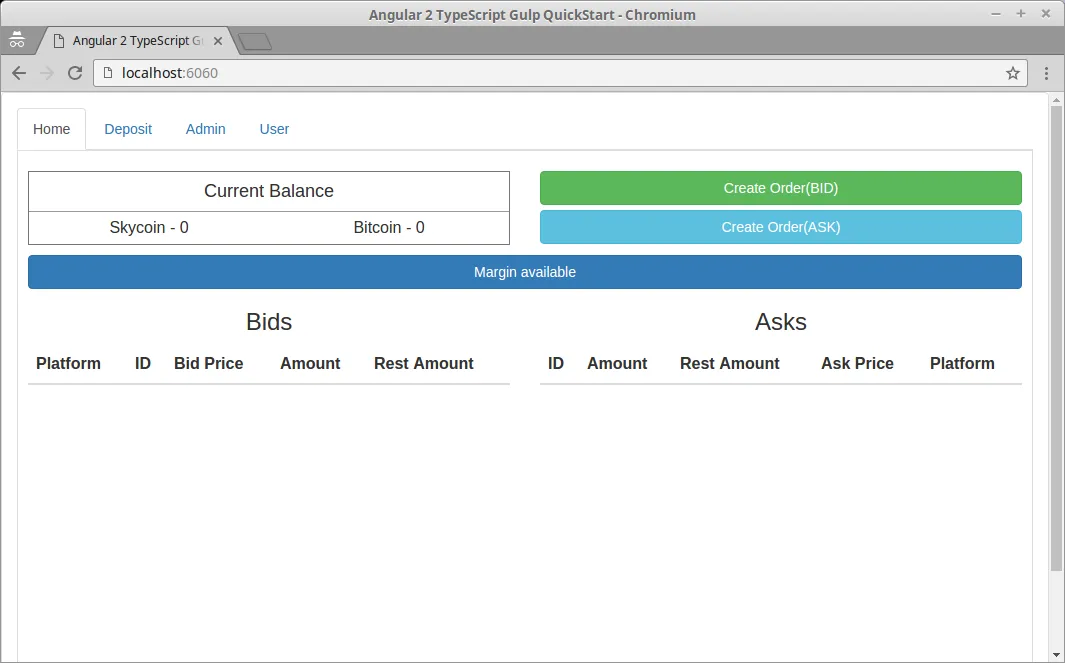
Task: Select the Home tab
Action: click(x=52, y=129)
